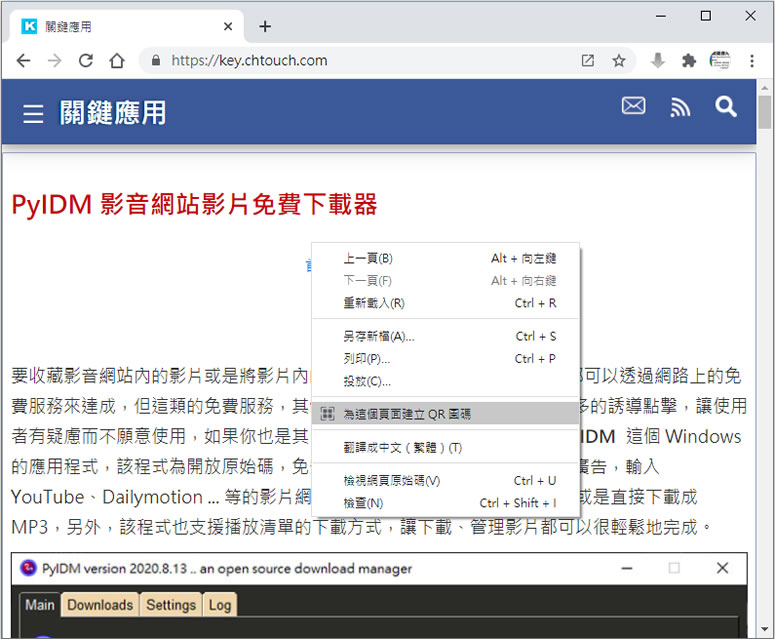Select 翻譯成中文（繁體）(T) menu entry
Screen dimensions: 775x639
[445, 448]
